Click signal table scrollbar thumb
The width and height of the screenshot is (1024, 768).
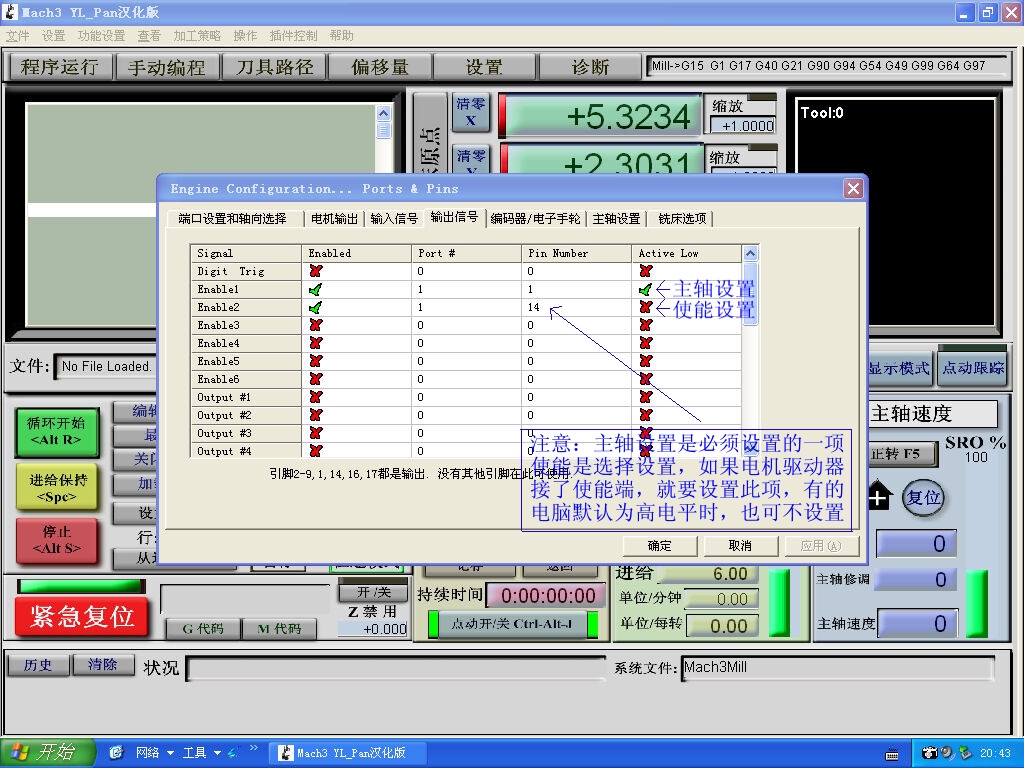[750, 294]
